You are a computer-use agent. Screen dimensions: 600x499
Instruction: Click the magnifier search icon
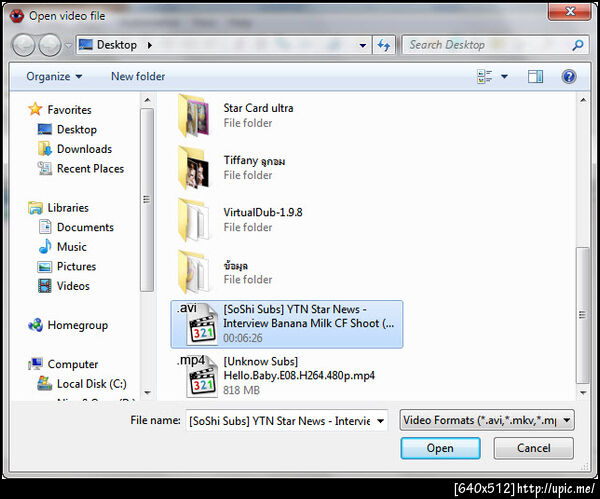pyautogui.click(x=578, y=45)
